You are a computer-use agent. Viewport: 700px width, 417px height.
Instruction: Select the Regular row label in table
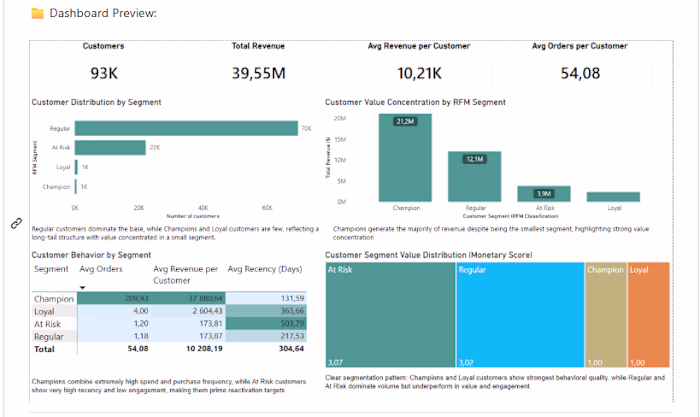tap(49, 336)
